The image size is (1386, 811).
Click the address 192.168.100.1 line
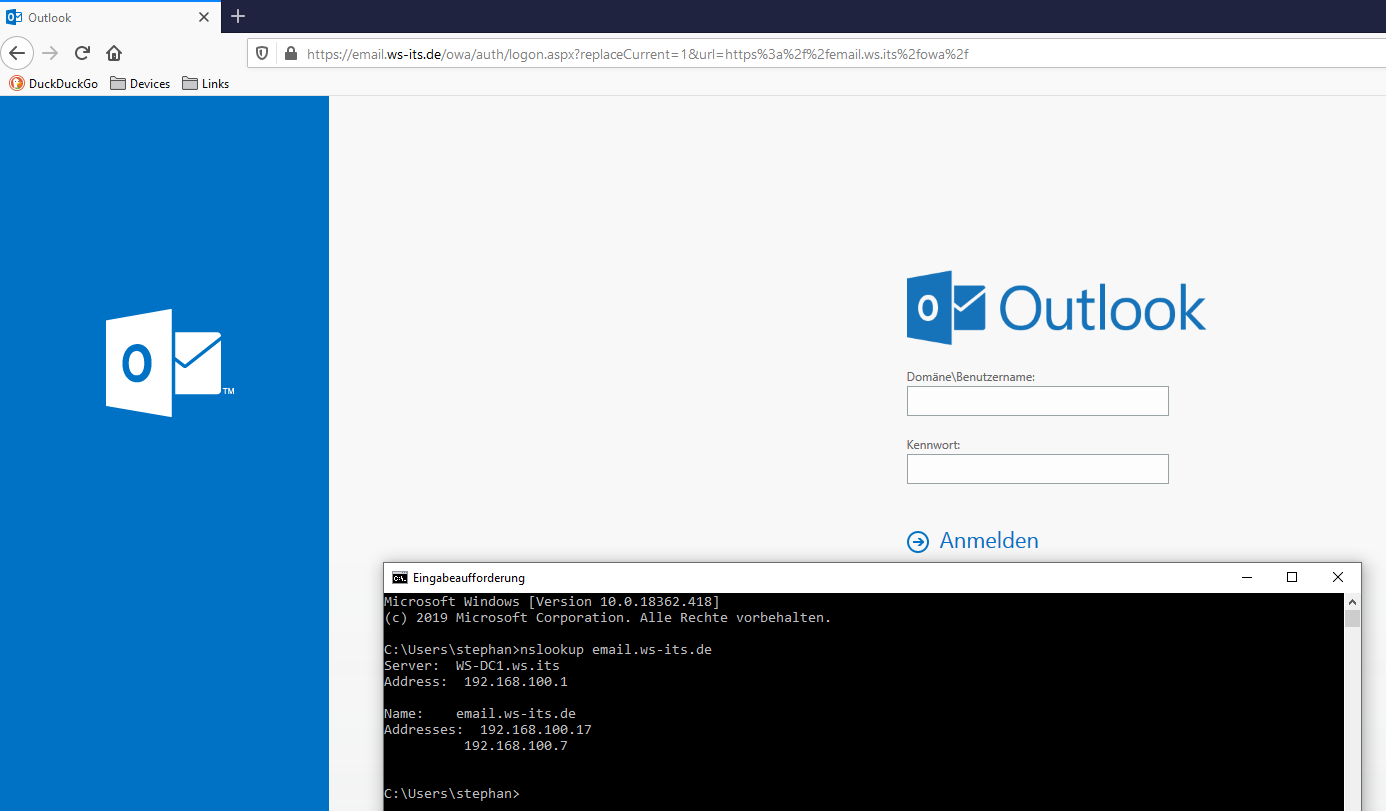(x=476, y=682)
